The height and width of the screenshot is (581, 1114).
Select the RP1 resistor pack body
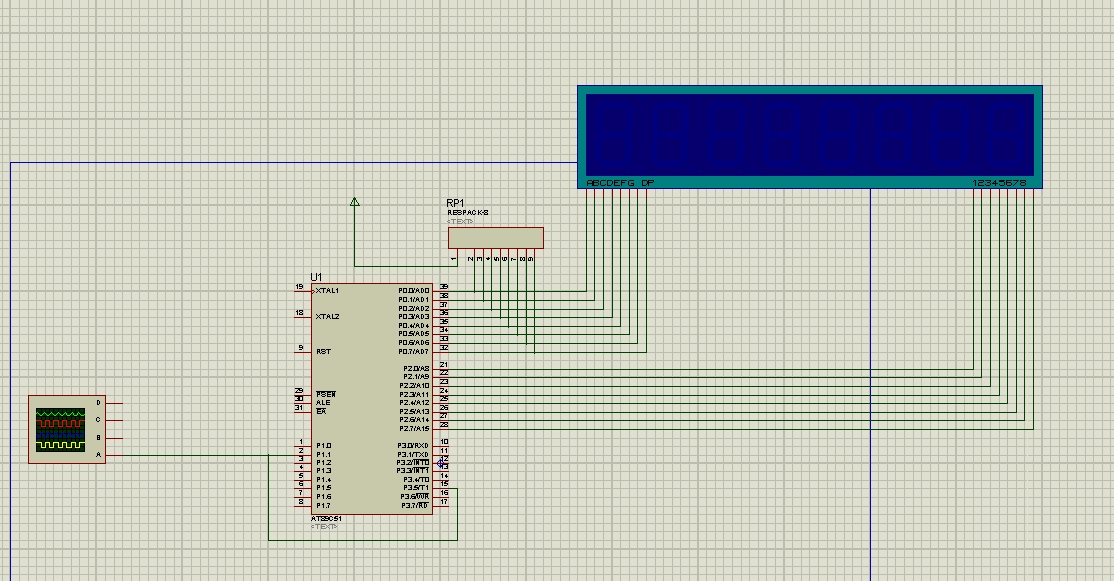click(x=496, y=238)
